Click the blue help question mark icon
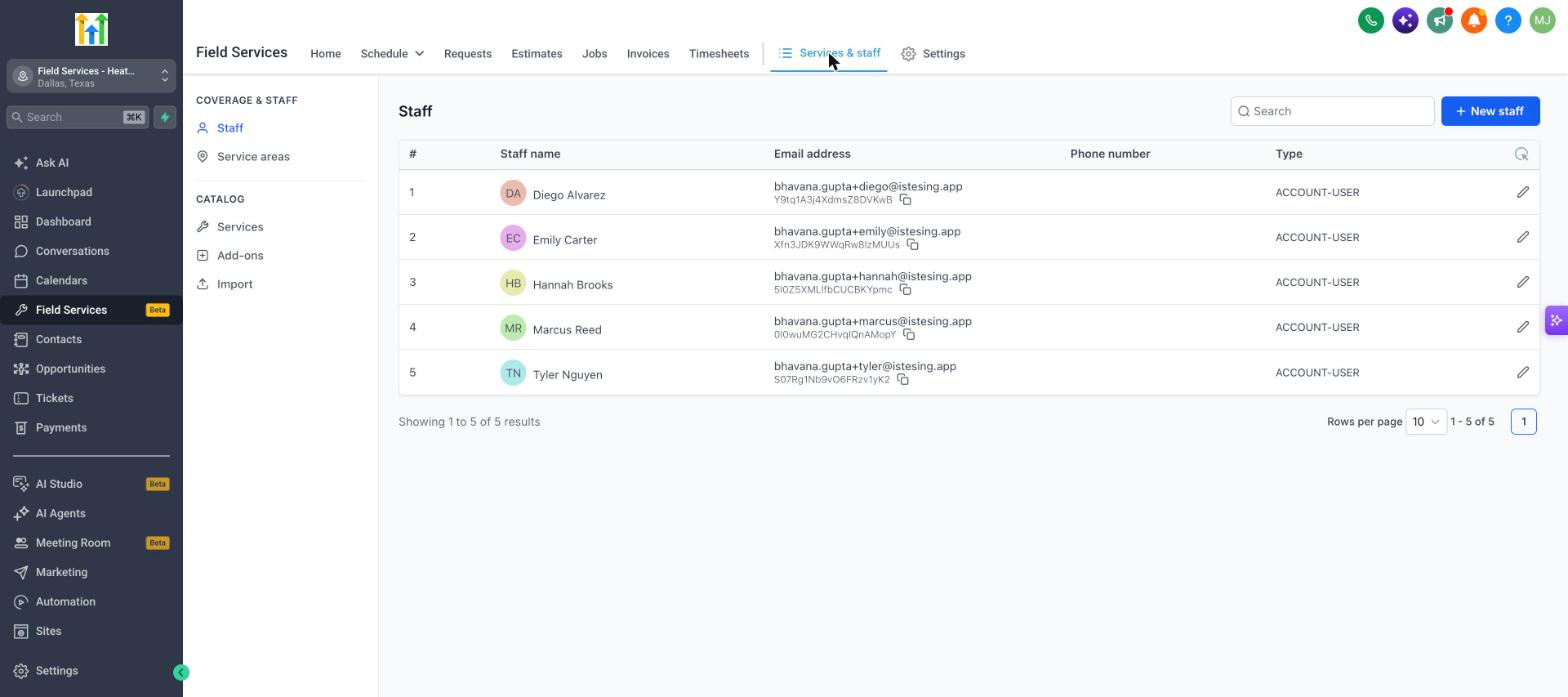This screenshot has width=1568, height=697. [x=1508, y=20]
